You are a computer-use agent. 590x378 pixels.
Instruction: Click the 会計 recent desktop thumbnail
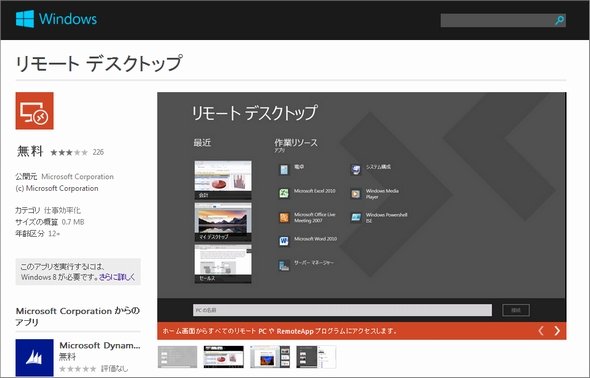click(x=223, y=180)
